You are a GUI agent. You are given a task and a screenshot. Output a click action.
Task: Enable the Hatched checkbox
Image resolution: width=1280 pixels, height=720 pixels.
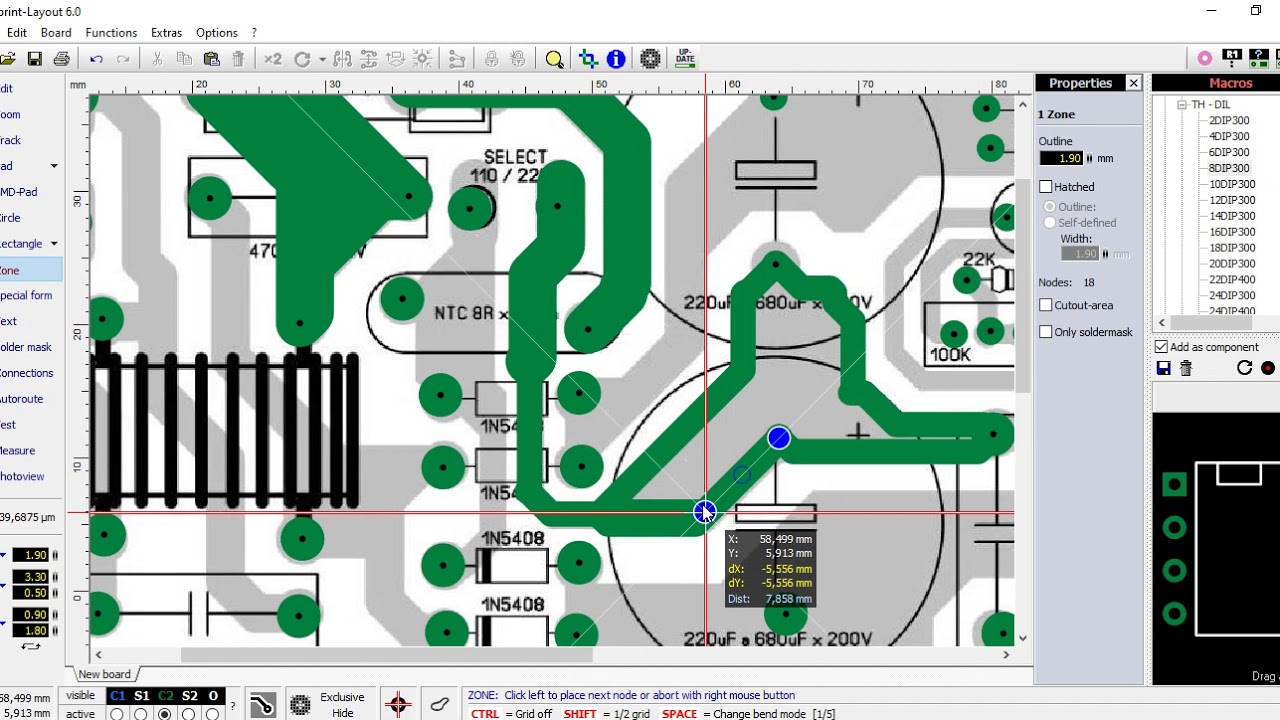coord(1046,187)
